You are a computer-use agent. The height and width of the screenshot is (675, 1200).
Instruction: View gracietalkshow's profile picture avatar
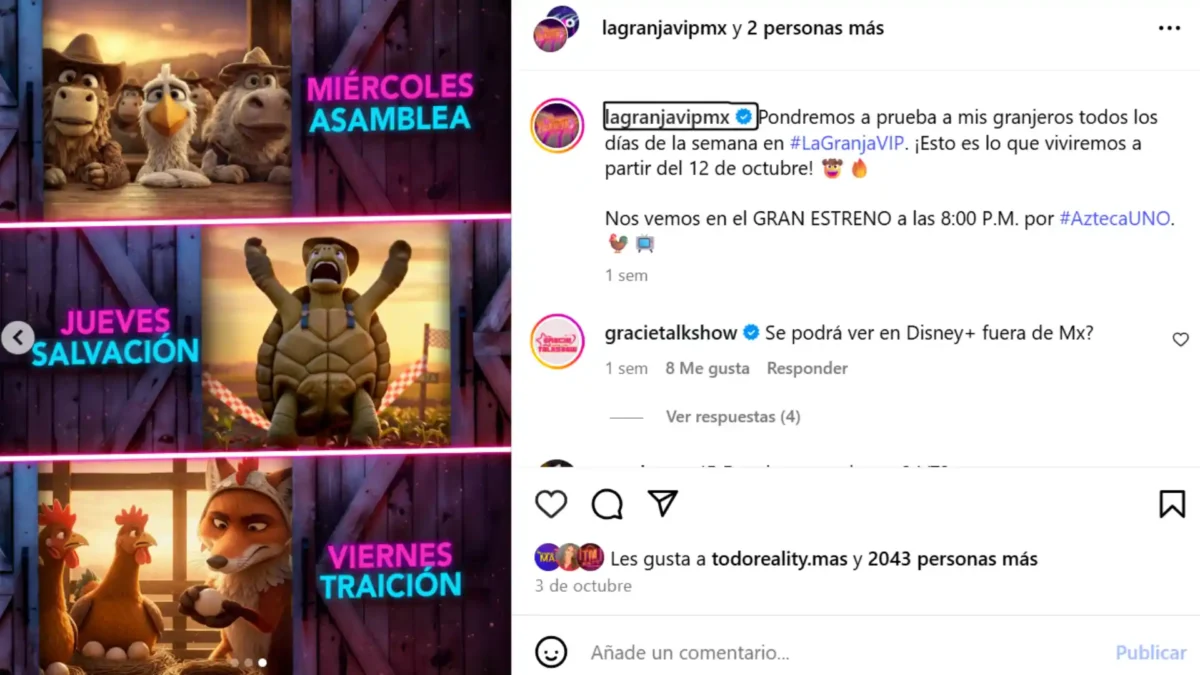coord(557,341)
